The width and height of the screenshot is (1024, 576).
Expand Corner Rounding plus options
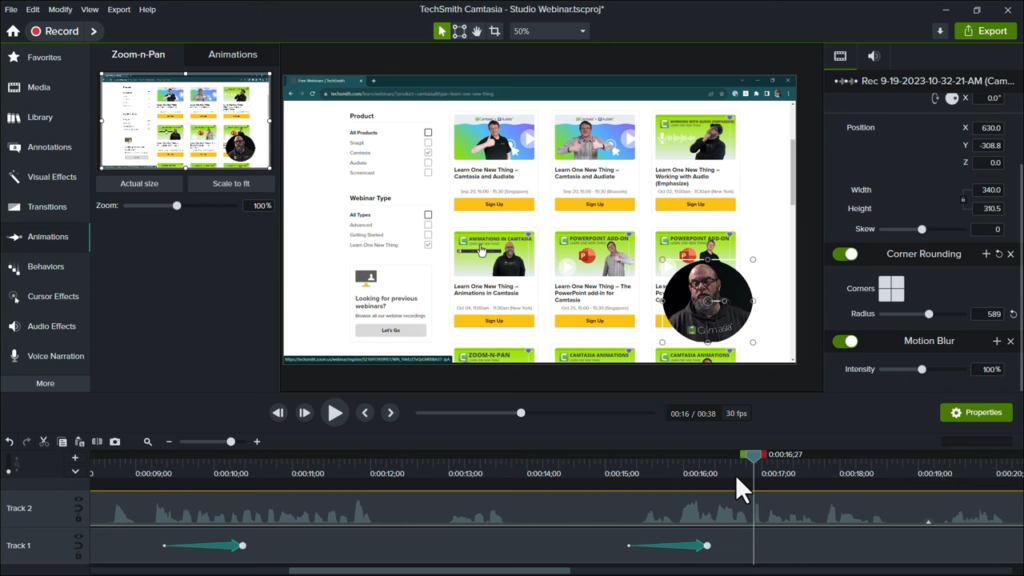(986, 254)
